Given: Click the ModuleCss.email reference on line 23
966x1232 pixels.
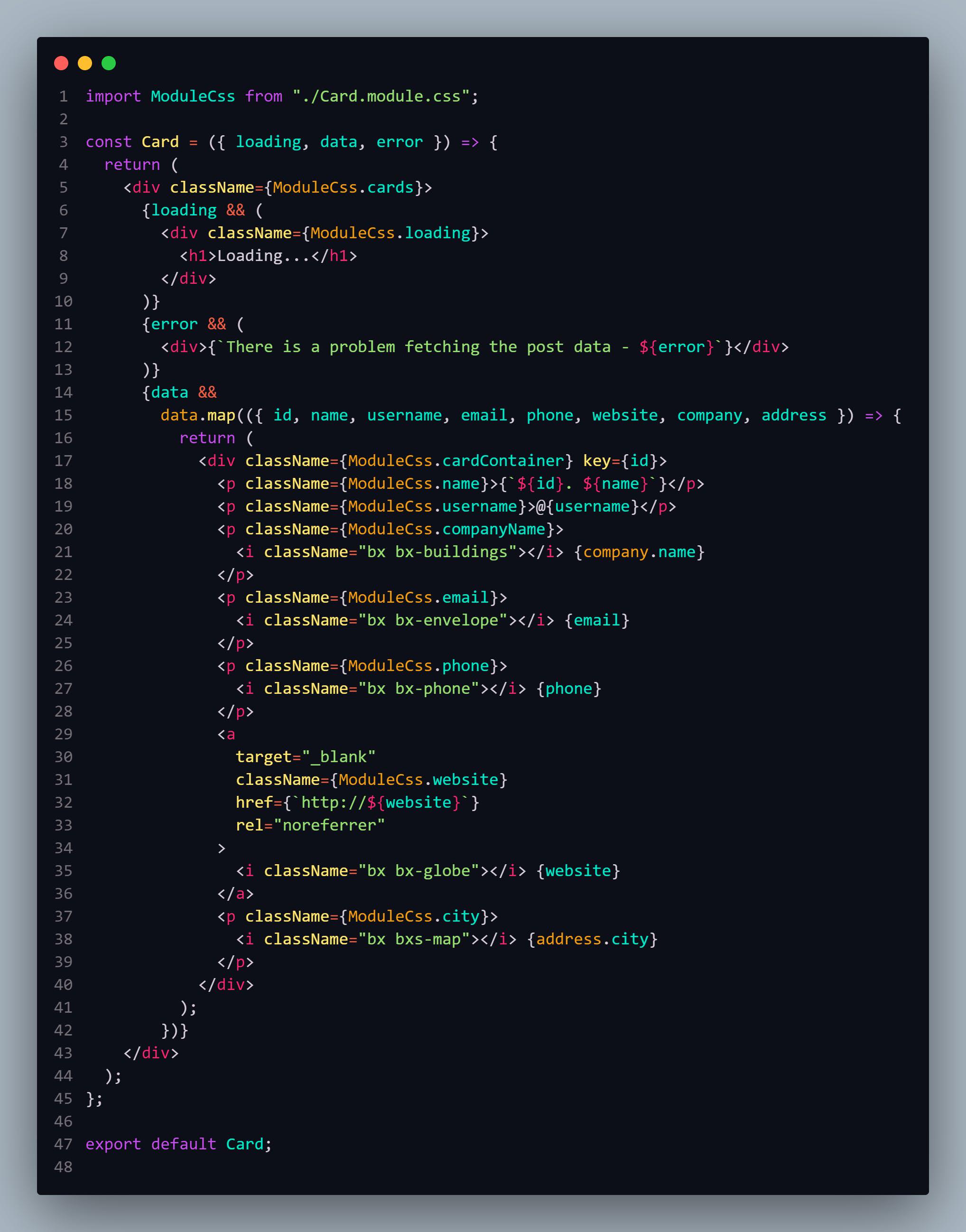Looking at the screenshot, I should tap(418, 598).
